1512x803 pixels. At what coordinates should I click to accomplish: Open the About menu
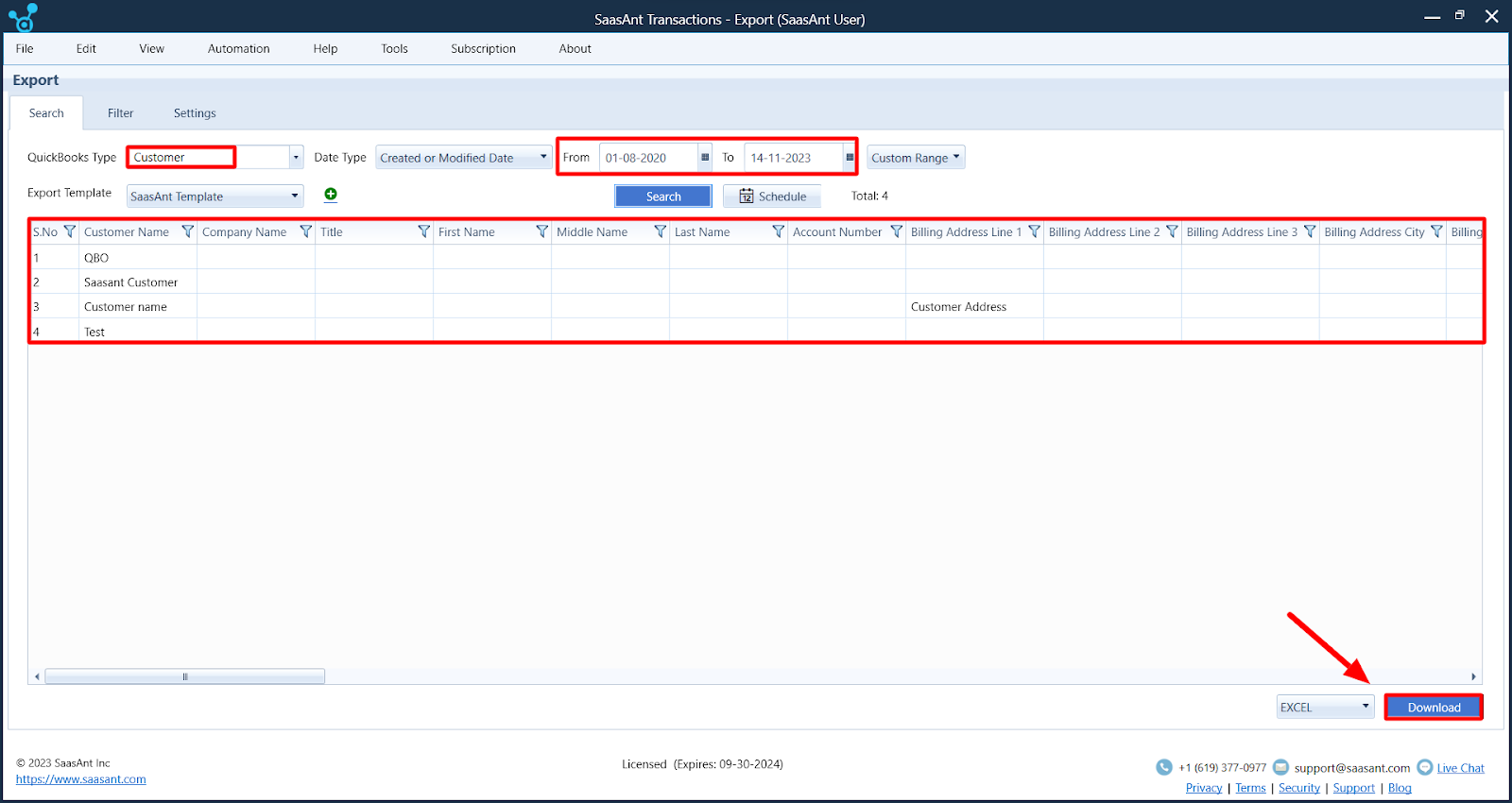click(575, 48)
